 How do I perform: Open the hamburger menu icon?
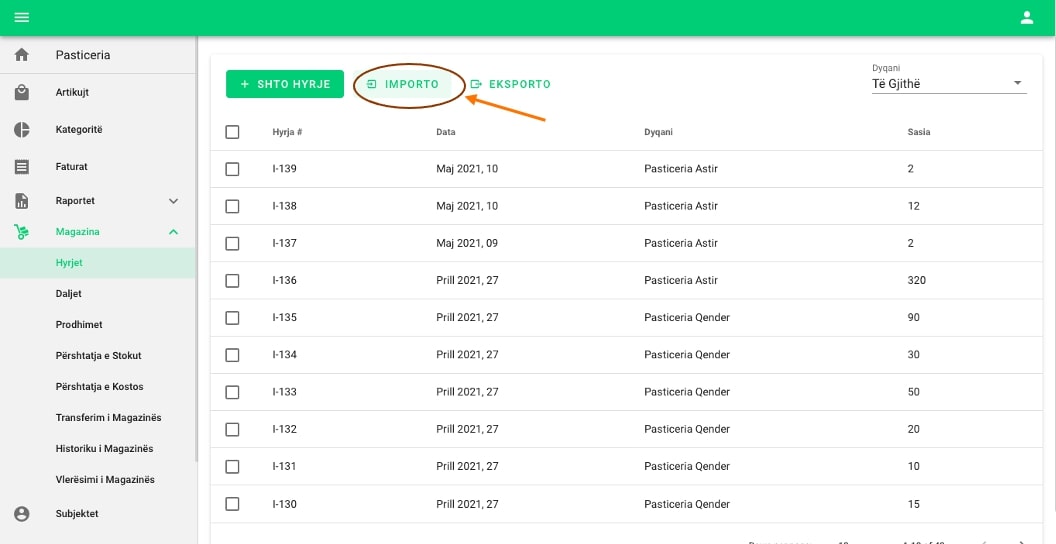21,17
